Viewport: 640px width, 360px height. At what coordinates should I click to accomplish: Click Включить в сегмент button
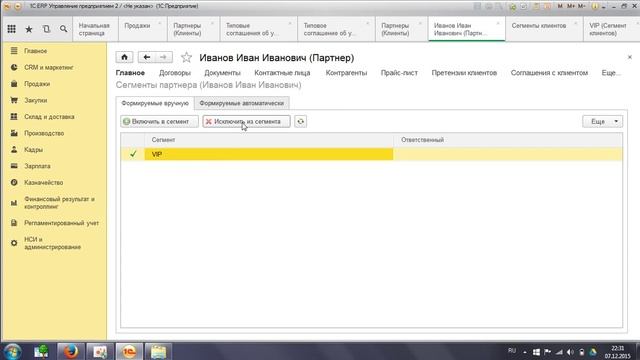(160, 121)
